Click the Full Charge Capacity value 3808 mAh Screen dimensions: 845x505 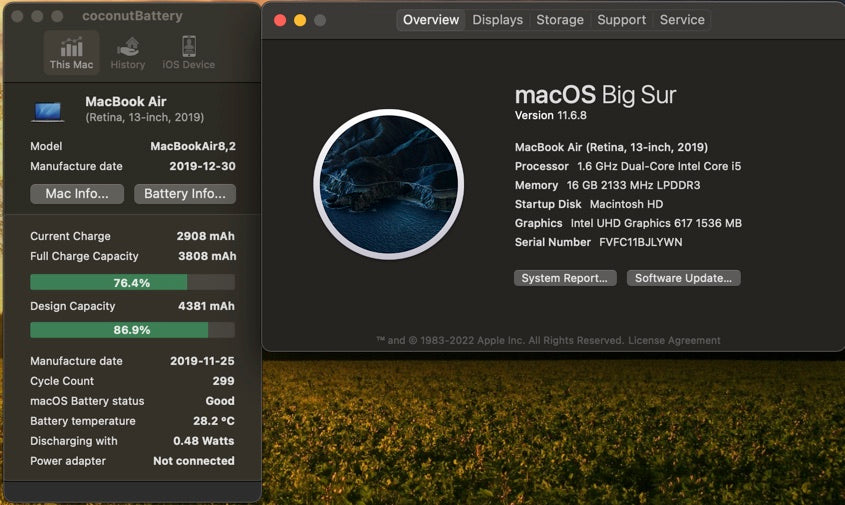(207, 256)
